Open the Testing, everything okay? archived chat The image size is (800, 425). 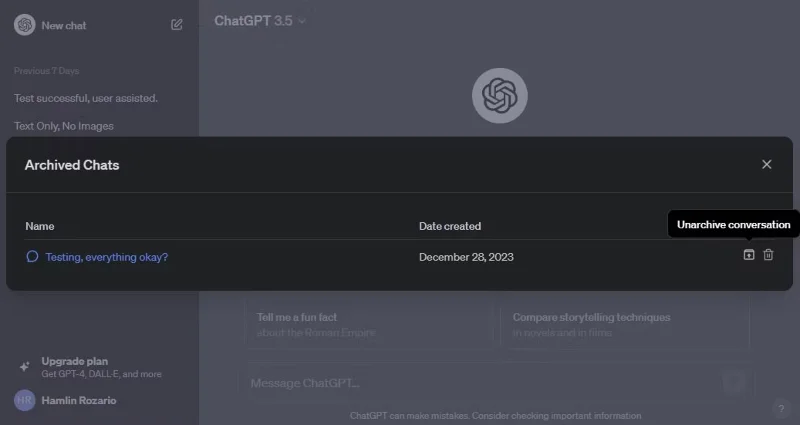(x=107, y=257)
